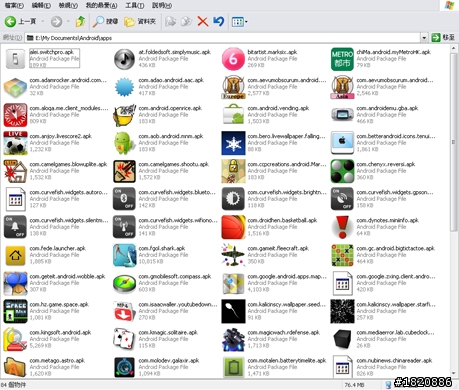Select the pink marksix number 6 icon
Viewport: 459px width, 390px height.
pos(233,59)
